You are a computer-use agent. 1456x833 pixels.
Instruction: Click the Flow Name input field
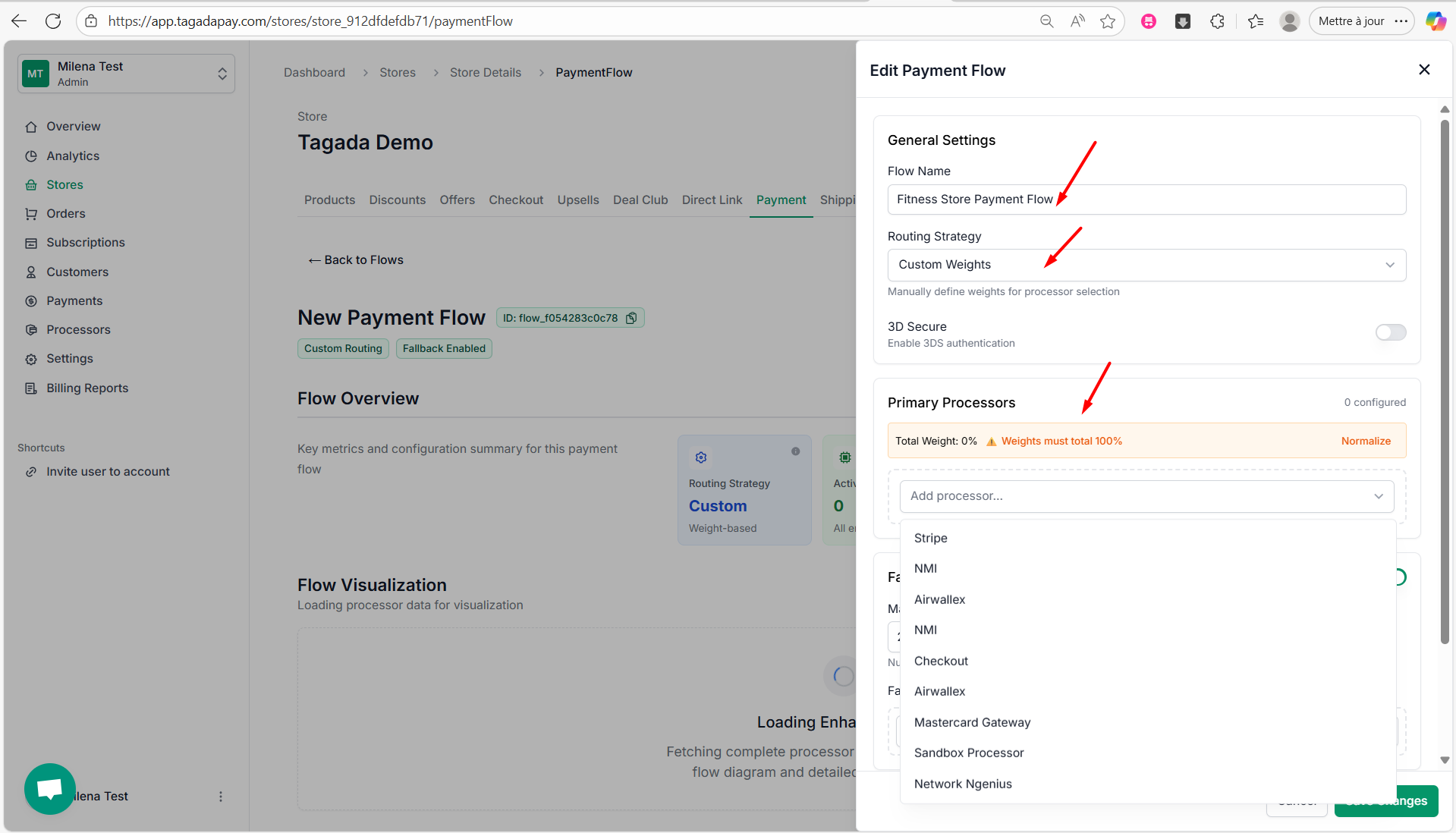(1146, 200)
